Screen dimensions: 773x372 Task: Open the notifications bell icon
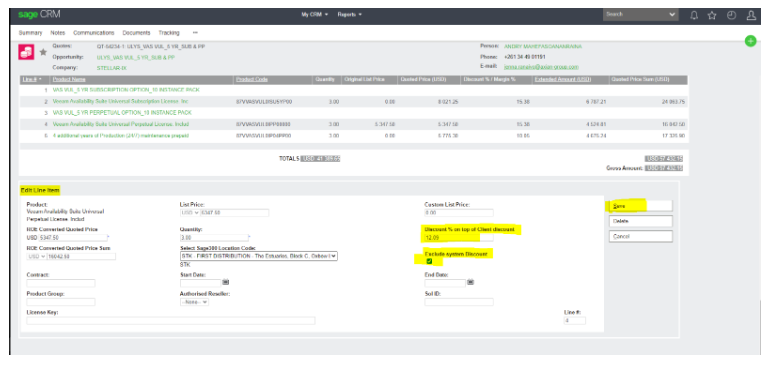point(694,15)
